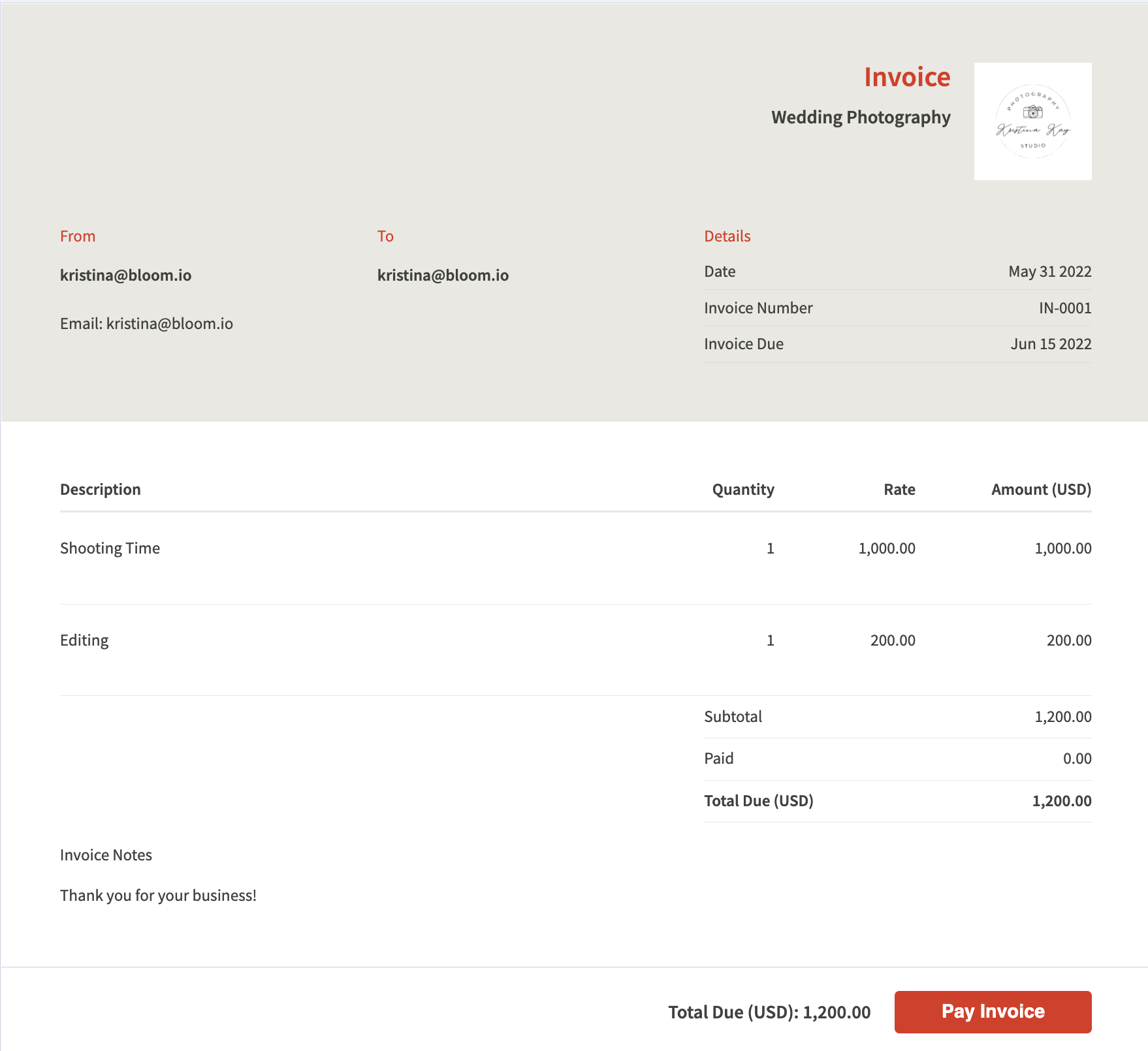Viewport: 1148px width, 1051px height.
Task: Select the Editing quantity 1
Action: click(771, 640)
